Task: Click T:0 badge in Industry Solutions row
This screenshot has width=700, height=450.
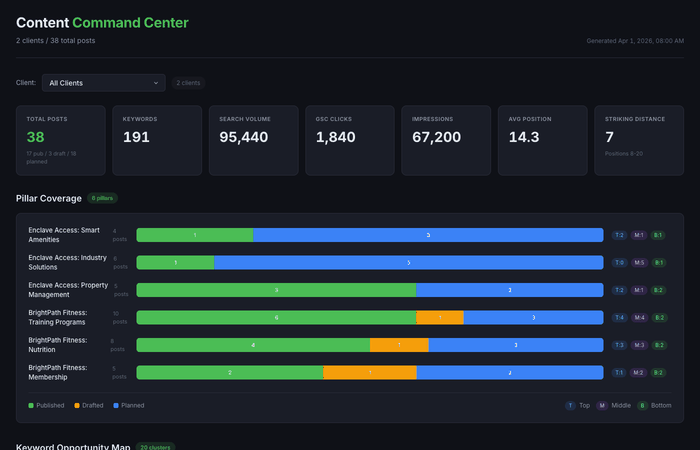Action: [x=620, y=262]
